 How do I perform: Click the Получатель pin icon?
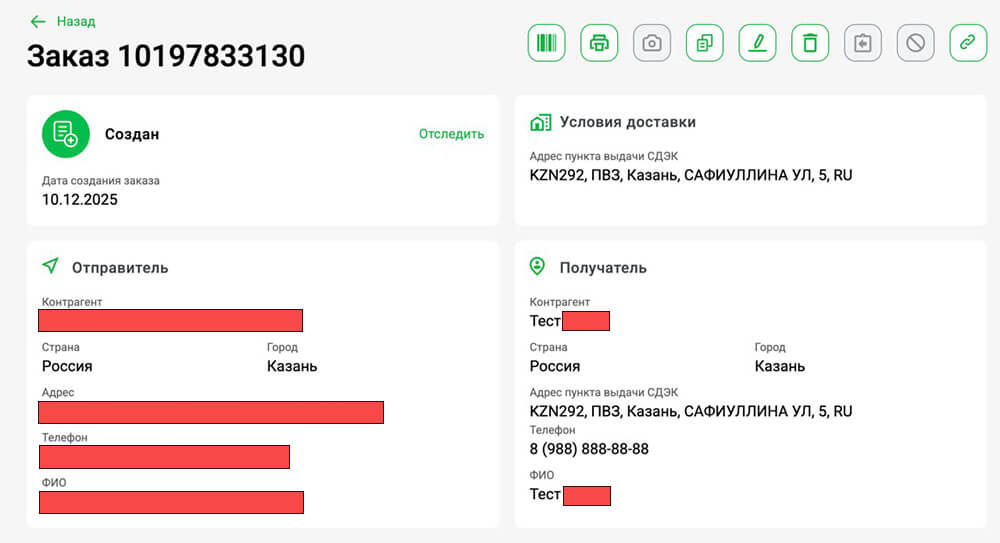coord(538,266)
